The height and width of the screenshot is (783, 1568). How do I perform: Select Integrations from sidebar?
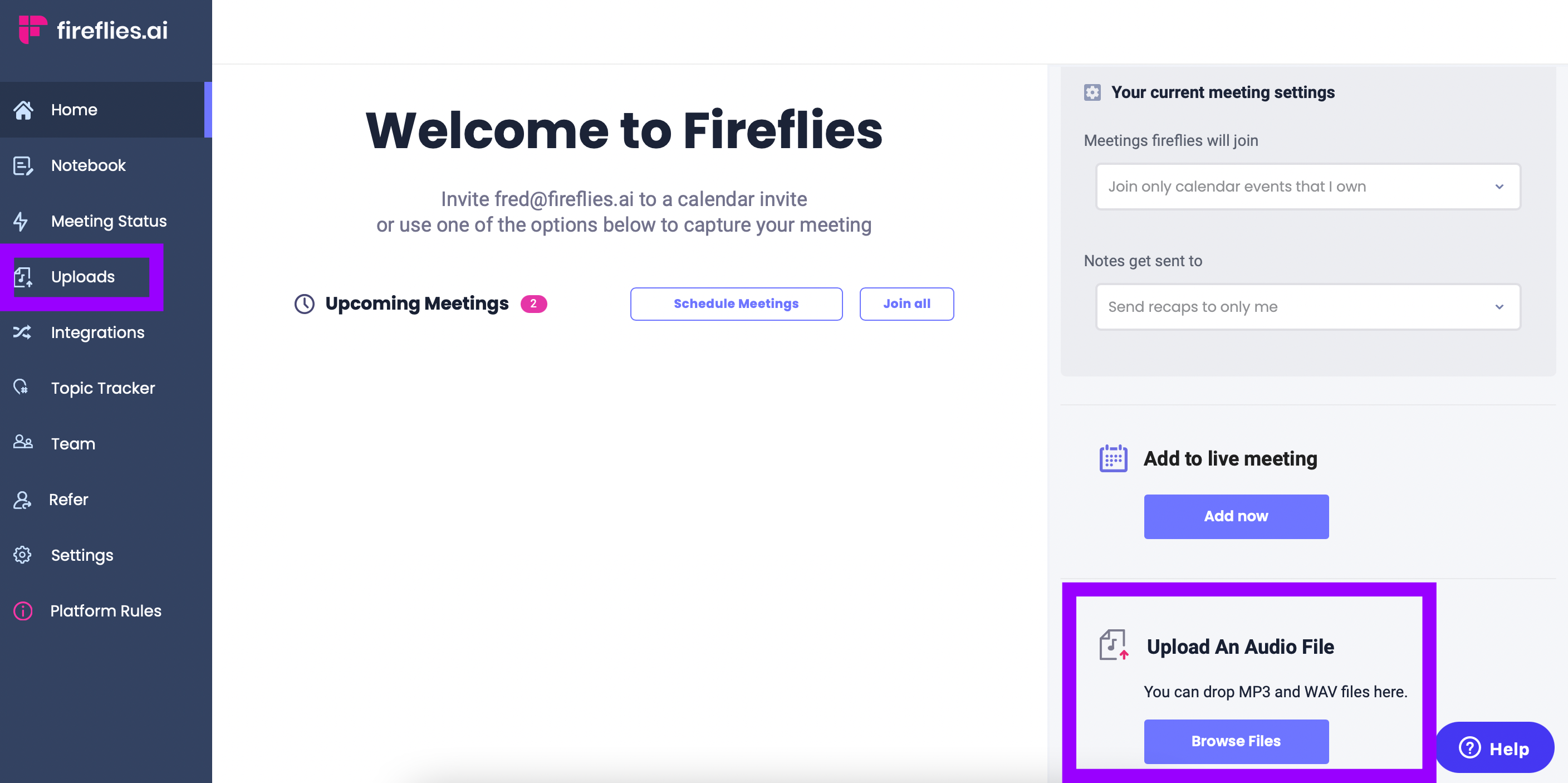coord(97,332)
